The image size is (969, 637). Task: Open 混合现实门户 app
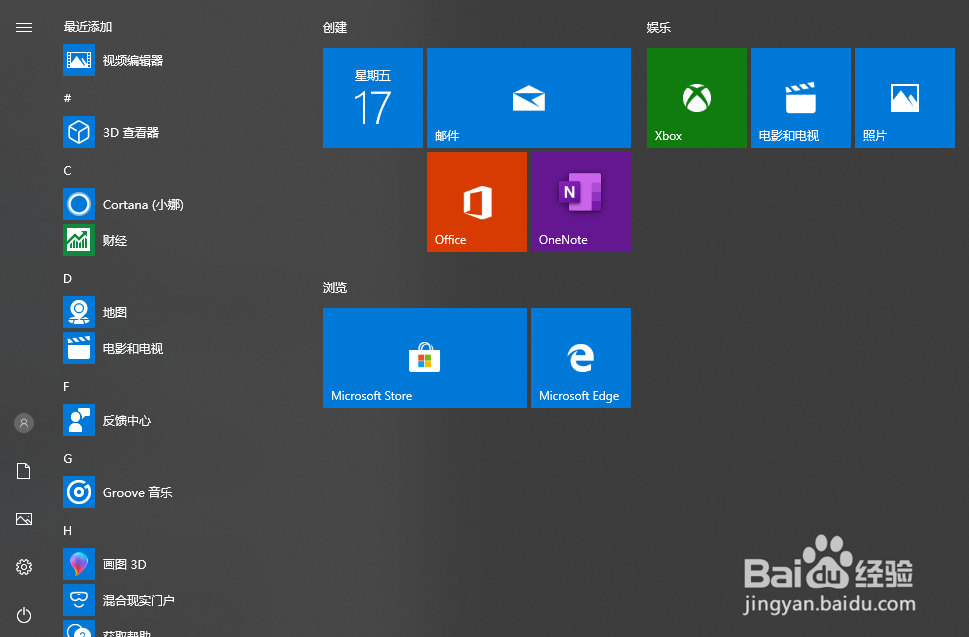[119, 600]
